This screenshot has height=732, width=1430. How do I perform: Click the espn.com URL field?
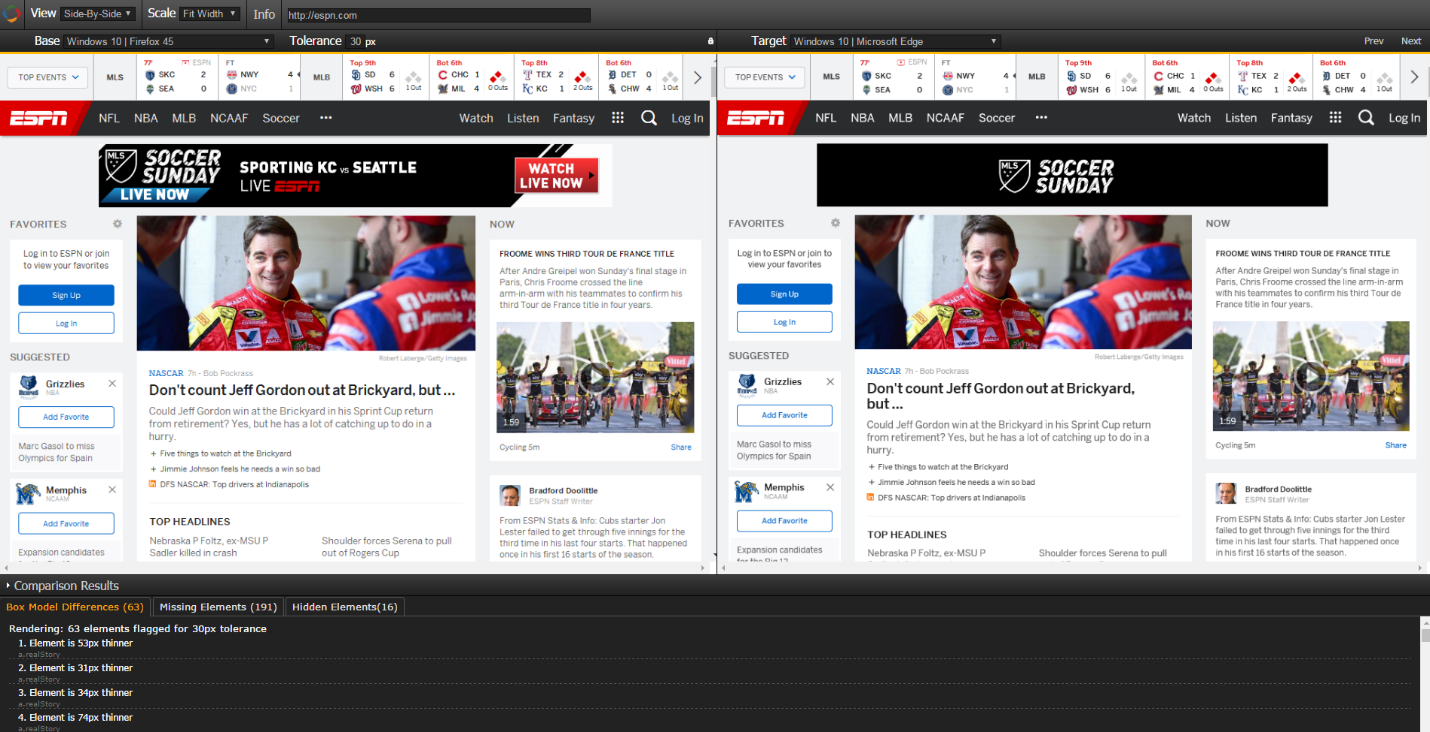(x=438, y=15)
